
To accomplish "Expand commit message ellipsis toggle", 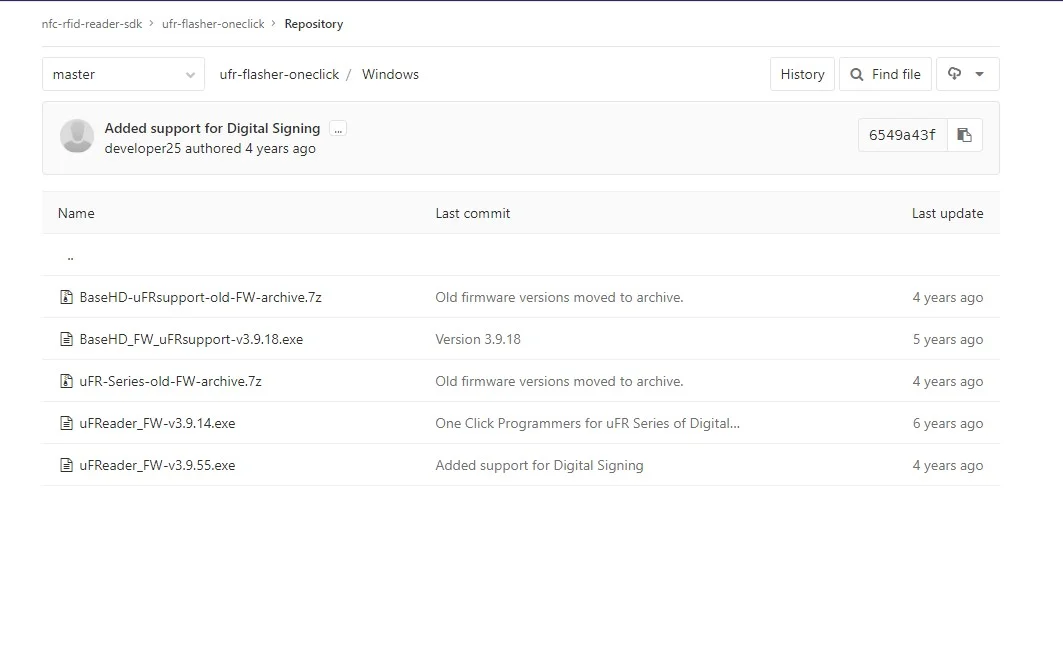I will 338,129.
